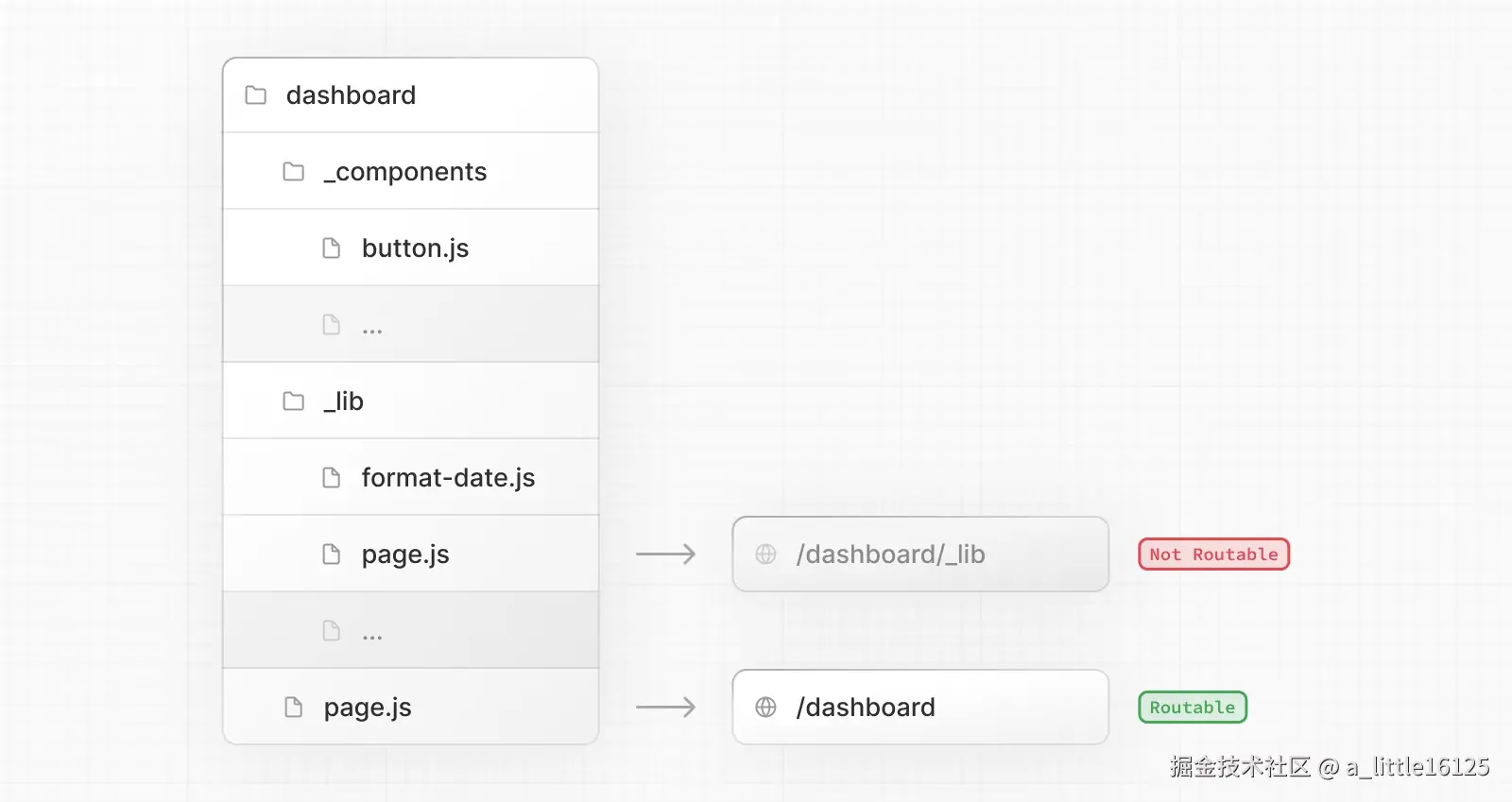Click the /dashboard route box
1512x802 pixels.
[919, 708]
